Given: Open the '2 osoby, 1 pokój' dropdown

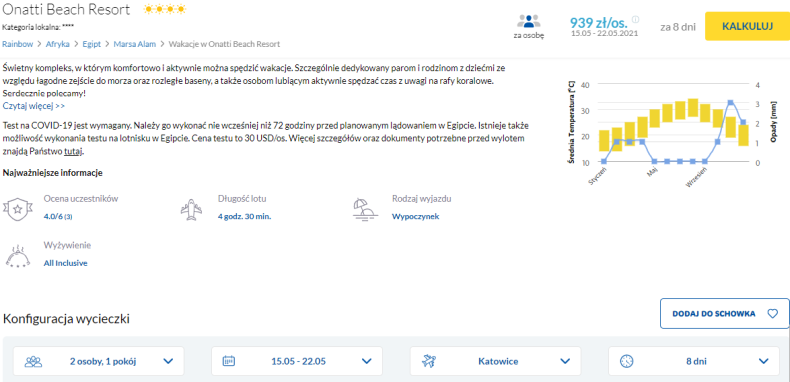Looking at the screenshot, I should pyautogui.click(x=99, y=361).
